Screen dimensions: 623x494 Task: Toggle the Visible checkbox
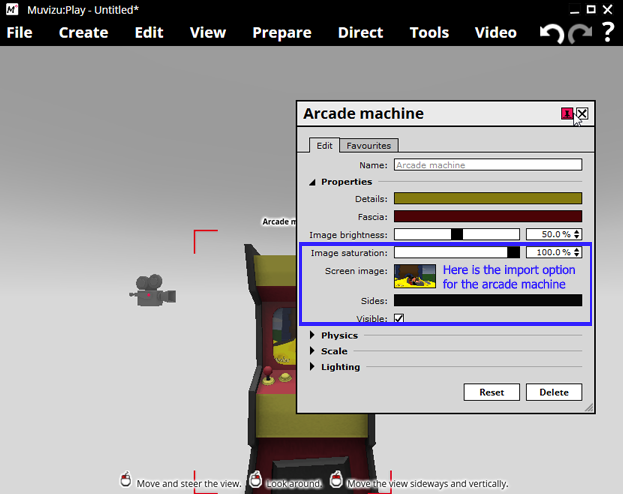coord(399,319)
